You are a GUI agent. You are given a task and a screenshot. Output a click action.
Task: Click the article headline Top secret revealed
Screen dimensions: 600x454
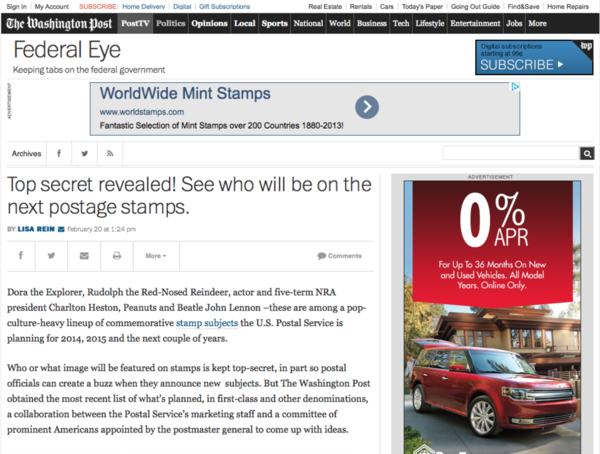(189, 196)
